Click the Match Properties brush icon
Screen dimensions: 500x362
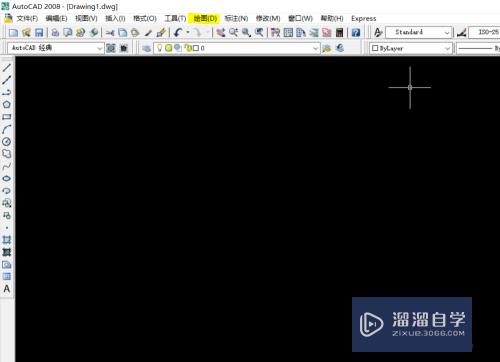148,32
